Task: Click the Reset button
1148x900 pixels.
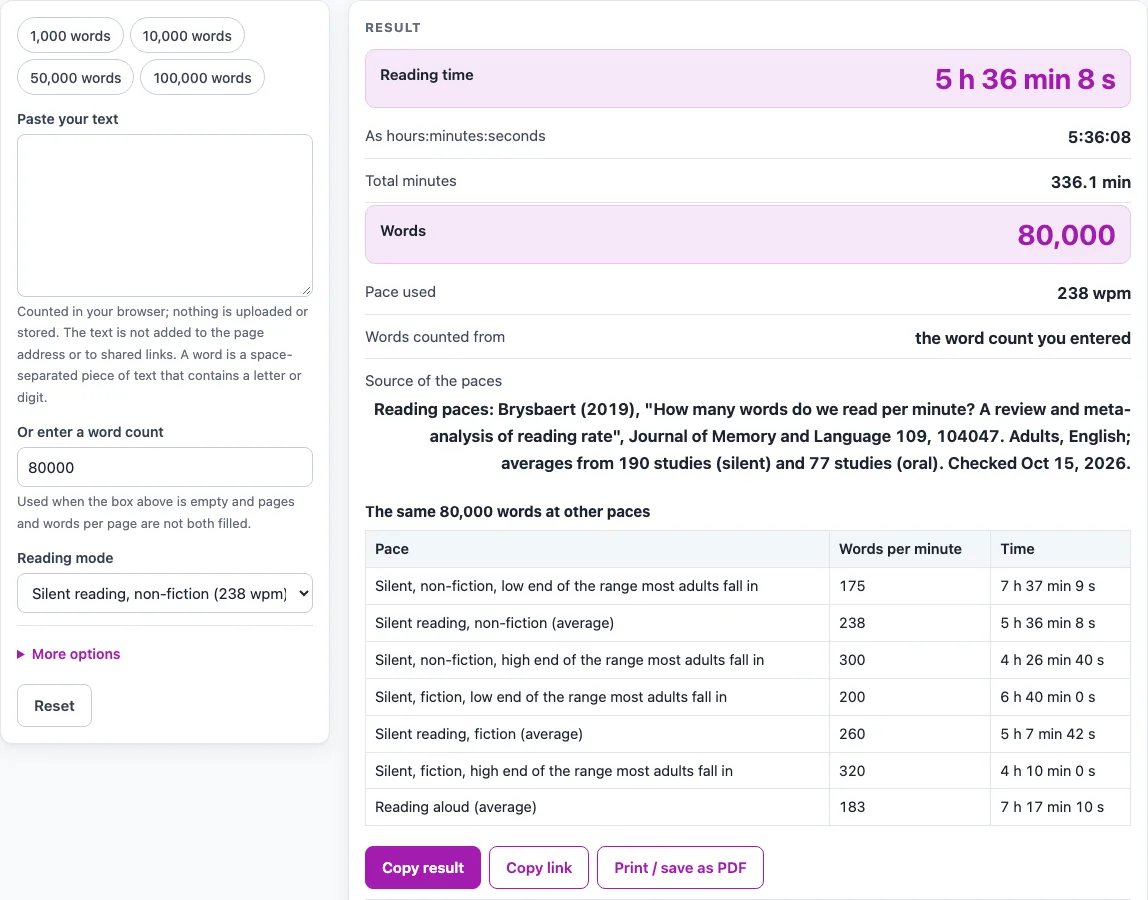Action: (54, 705)
